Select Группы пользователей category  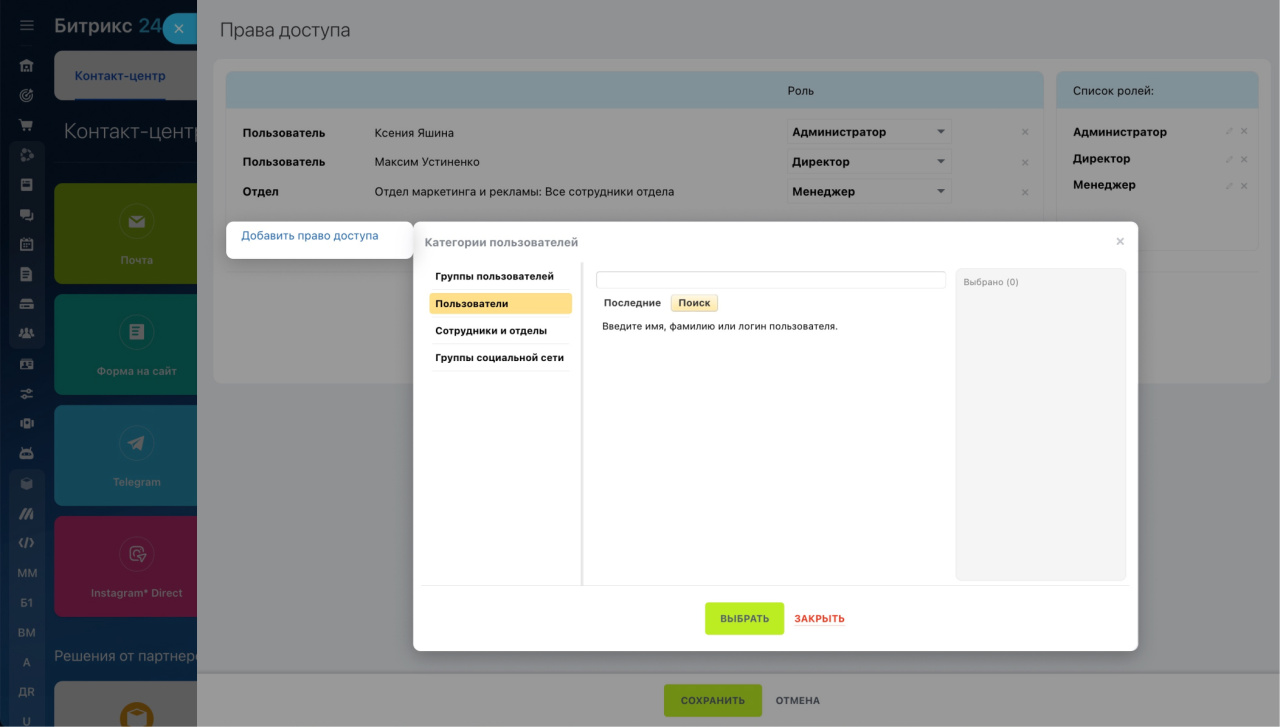click(x=500, y=276)
